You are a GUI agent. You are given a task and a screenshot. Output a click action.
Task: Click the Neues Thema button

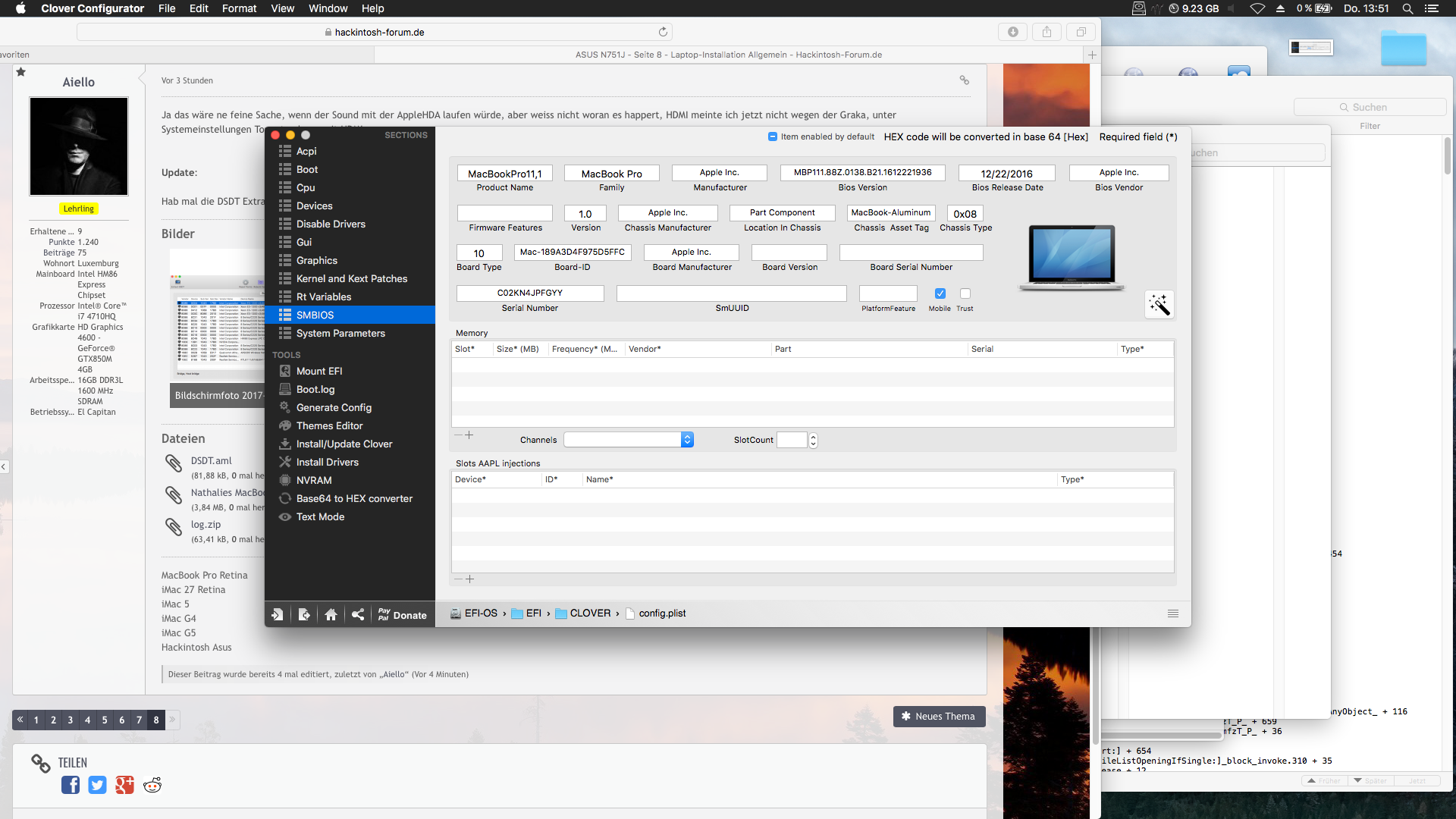pyautogui.click(x=939, y=716)
